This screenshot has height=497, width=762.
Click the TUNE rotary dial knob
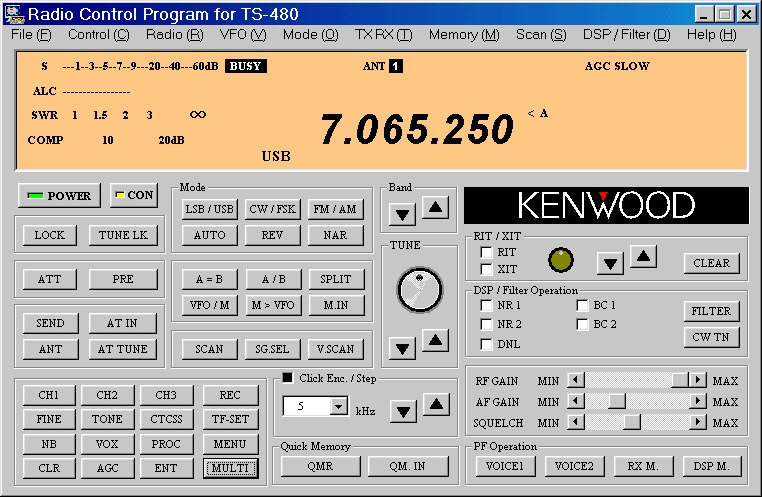(x=418, y=290)
